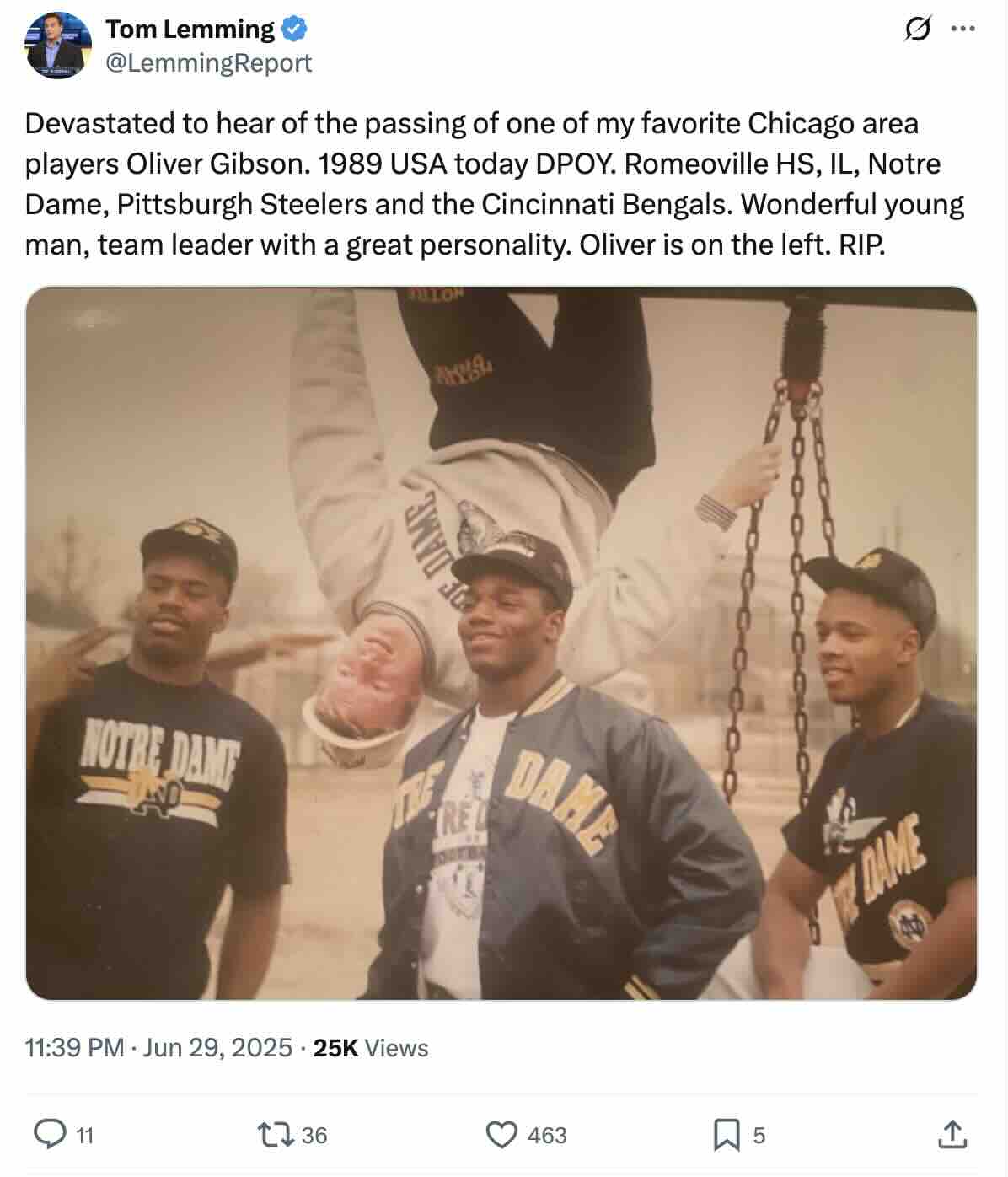Open the three-dot more options menu
This screenshot has width=1008, height=1177.
coord(962,29)
